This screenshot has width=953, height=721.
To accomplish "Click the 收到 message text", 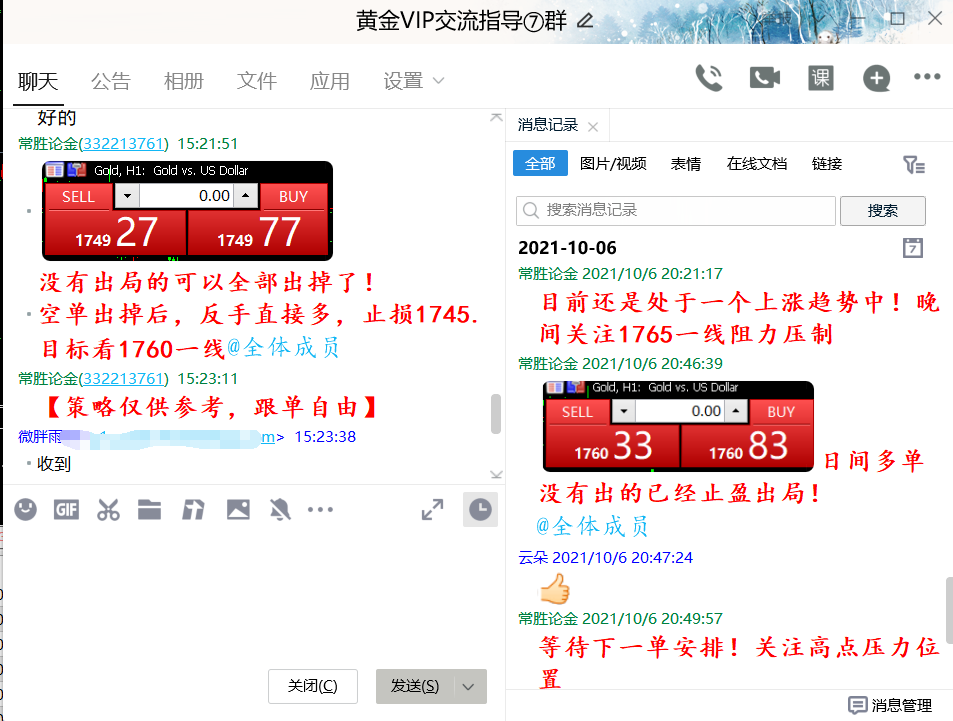I will pos(54,464).
